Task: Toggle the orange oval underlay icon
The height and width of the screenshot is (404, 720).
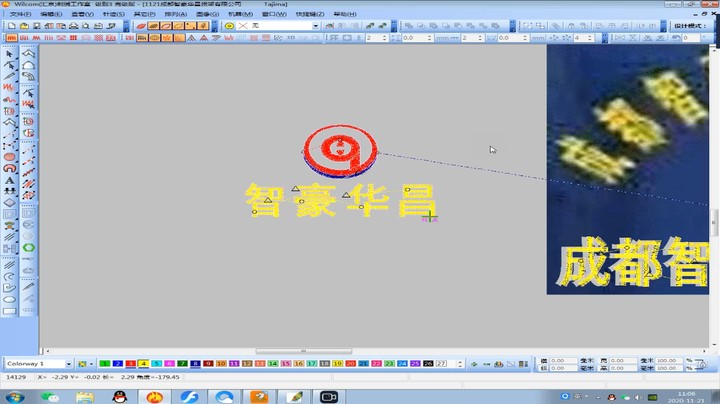Action: click(154, 38)
